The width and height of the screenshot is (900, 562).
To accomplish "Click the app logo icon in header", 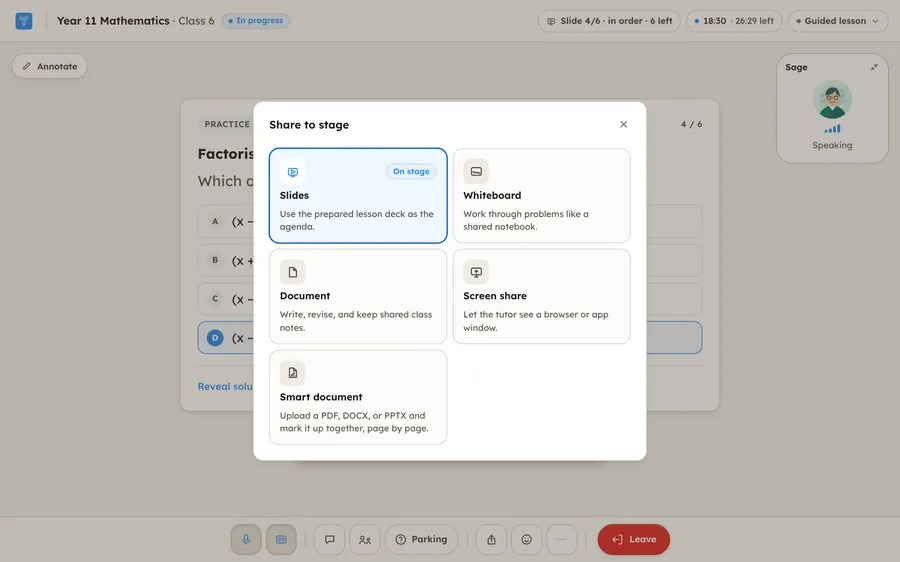I will tap(24, 21).
